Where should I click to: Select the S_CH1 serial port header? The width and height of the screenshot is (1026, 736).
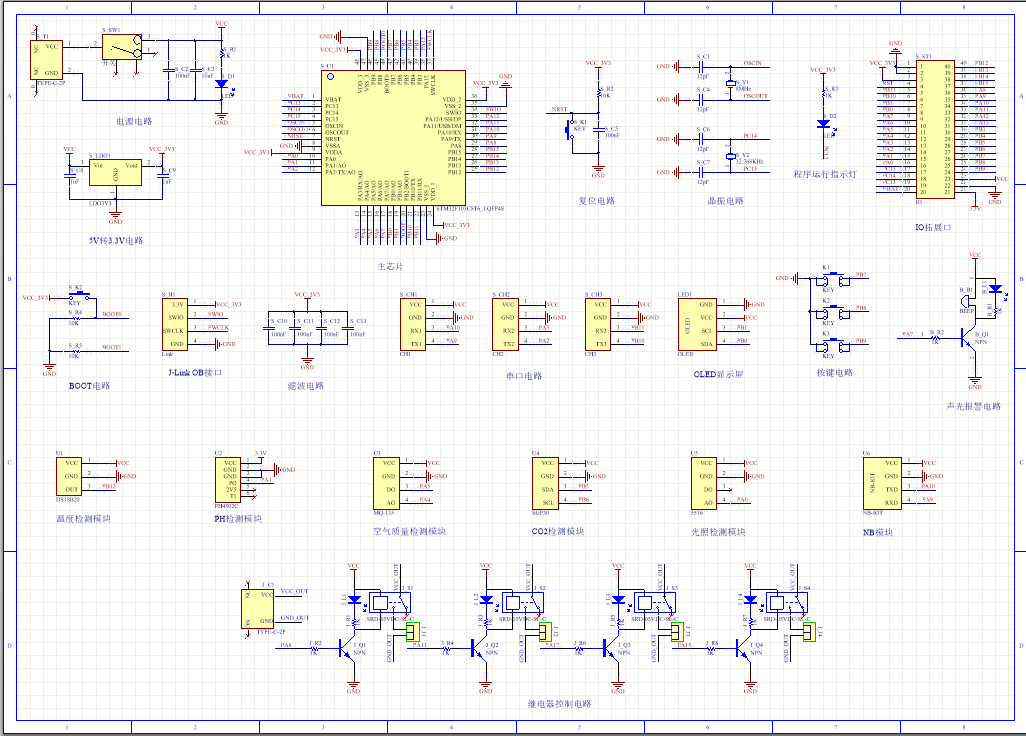(413, 324)
